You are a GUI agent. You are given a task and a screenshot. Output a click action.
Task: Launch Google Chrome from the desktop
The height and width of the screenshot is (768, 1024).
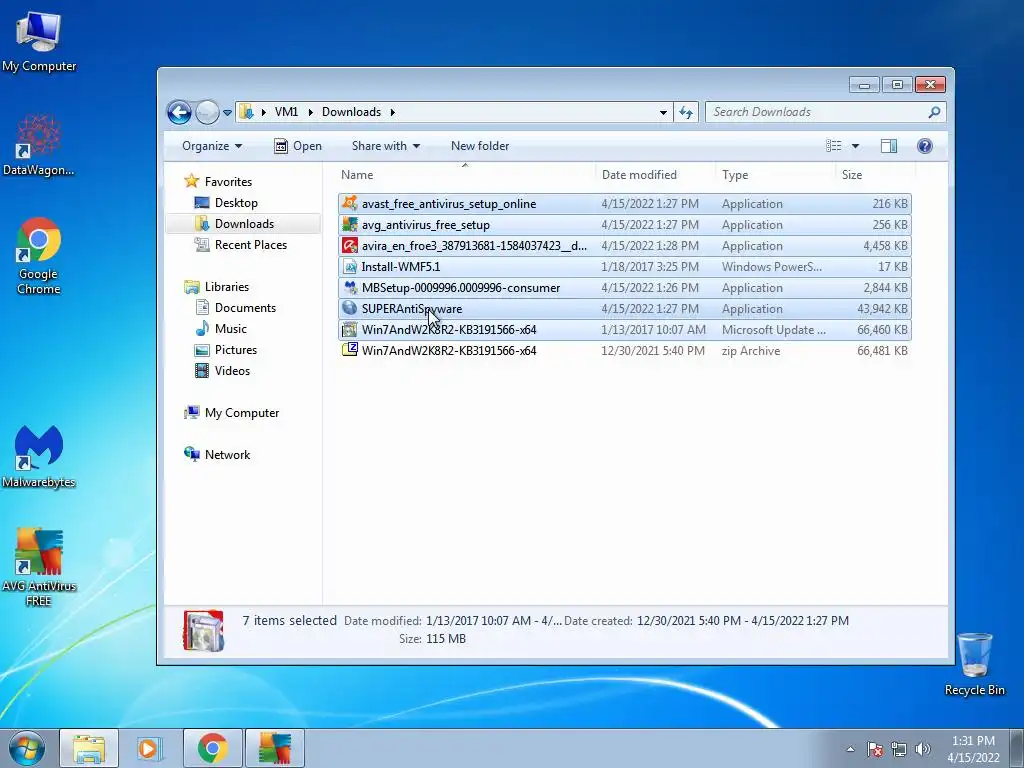point(39,256)
